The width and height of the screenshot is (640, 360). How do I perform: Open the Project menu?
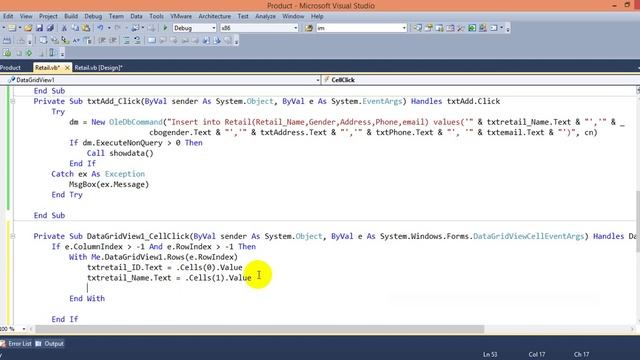[48, 16]
